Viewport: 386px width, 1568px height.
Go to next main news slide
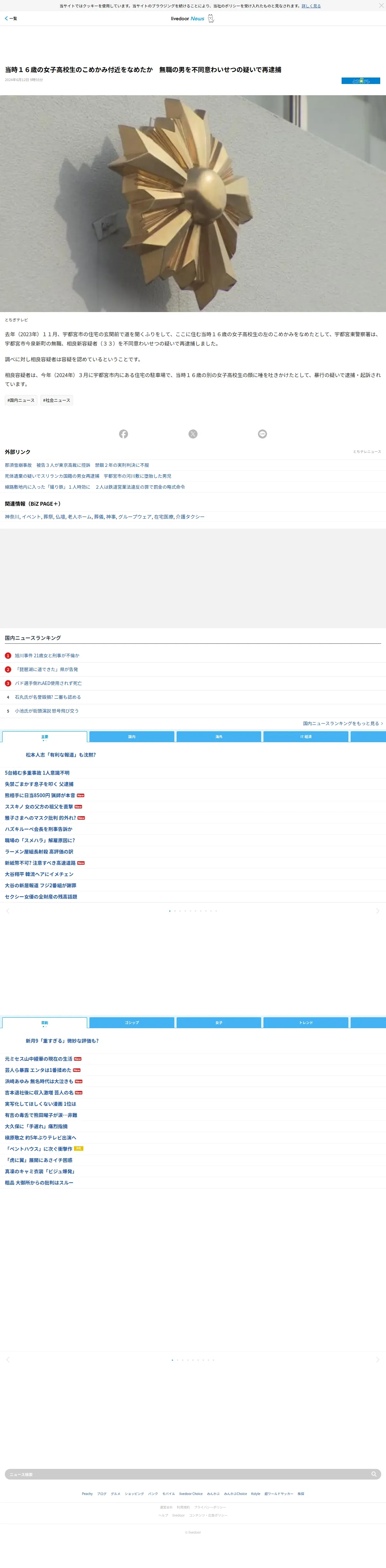click(x=378, y=911)
